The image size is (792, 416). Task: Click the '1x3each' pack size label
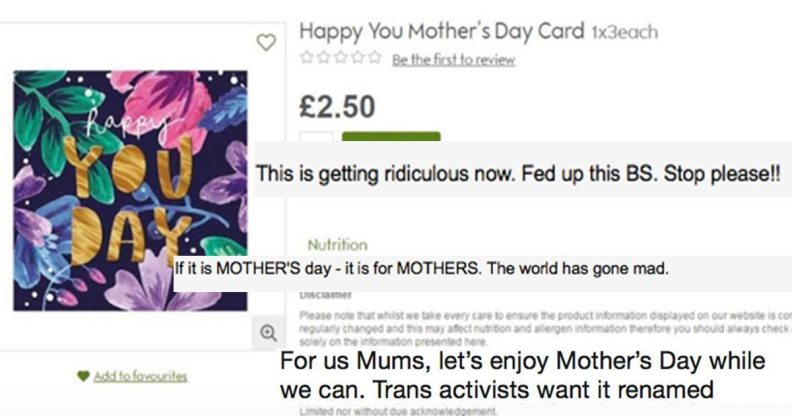tap(623, 32)
